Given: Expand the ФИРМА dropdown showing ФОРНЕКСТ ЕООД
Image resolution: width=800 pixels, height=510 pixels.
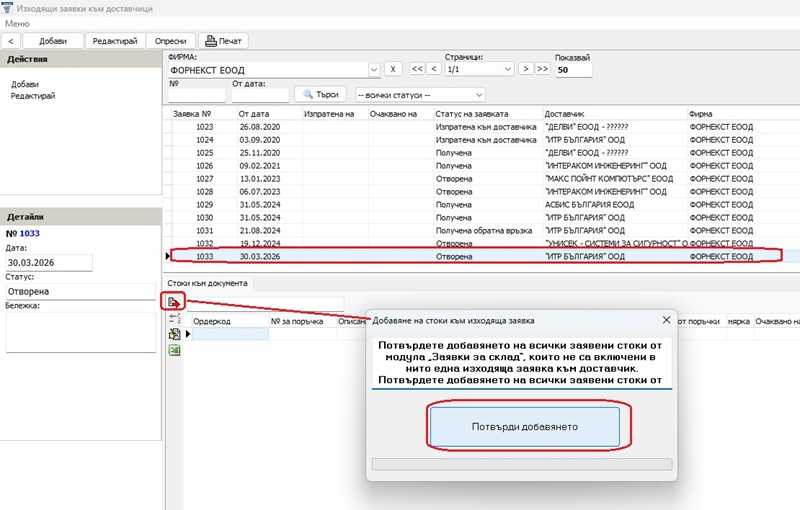Looking at the screenshot, I should coord(373,70).
